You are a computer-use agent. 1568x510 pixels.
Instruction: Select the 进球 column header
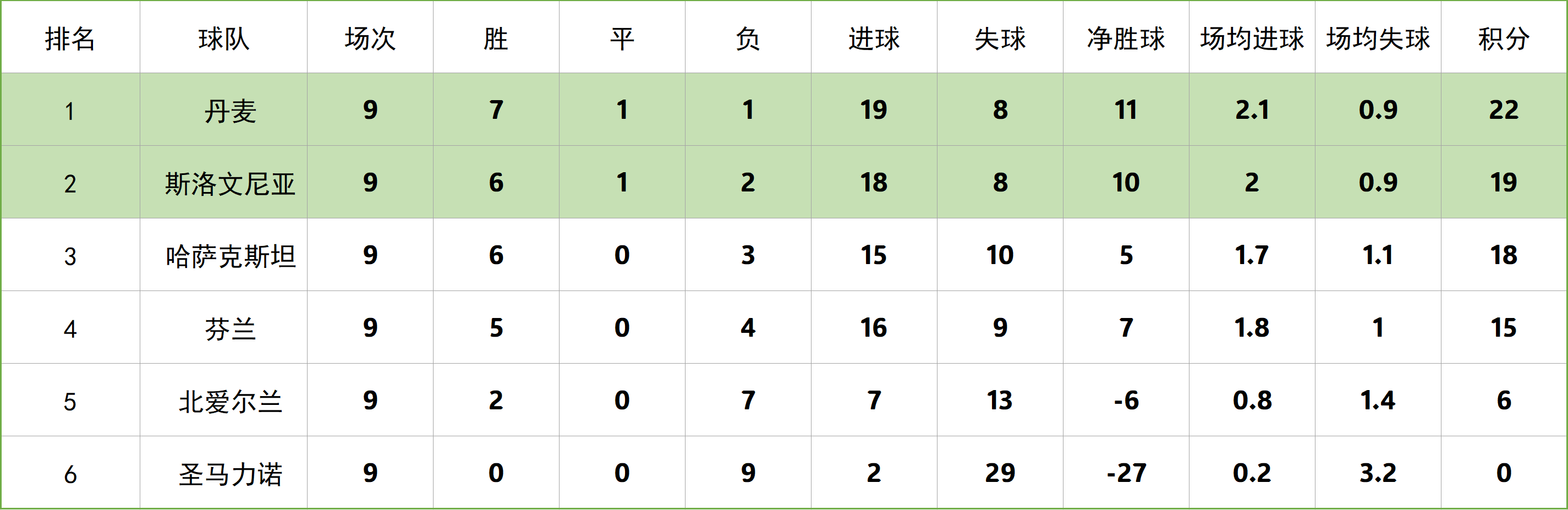(x=874, y=38)
